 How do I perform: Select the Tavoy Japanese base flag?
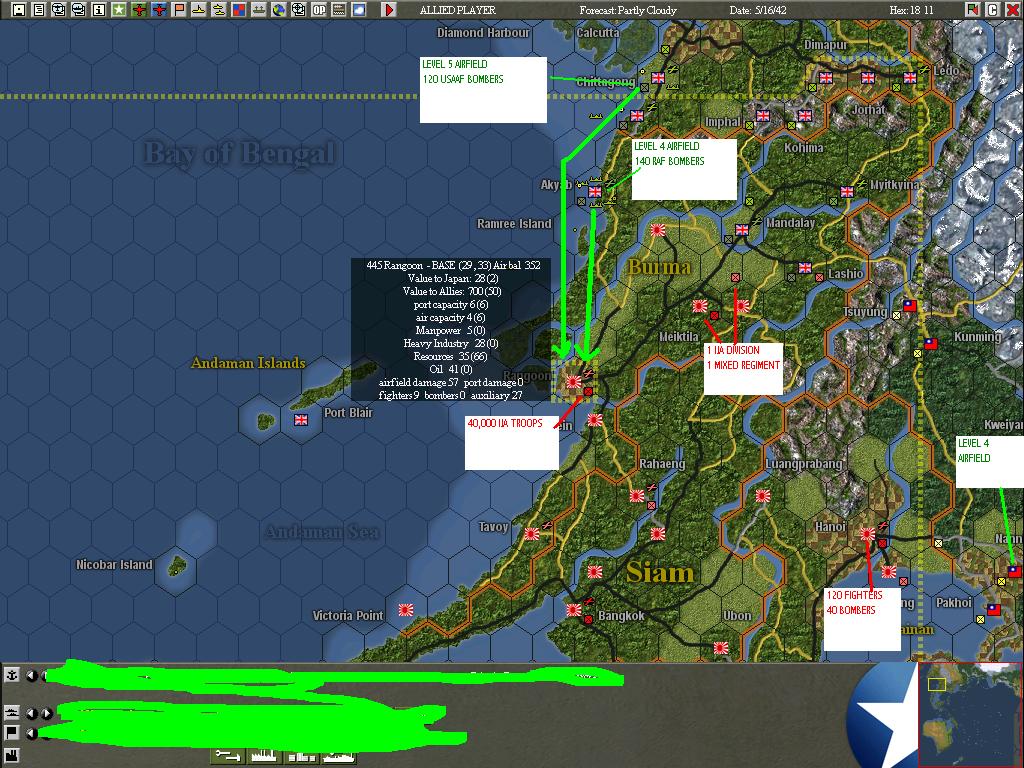click(532, 534)
